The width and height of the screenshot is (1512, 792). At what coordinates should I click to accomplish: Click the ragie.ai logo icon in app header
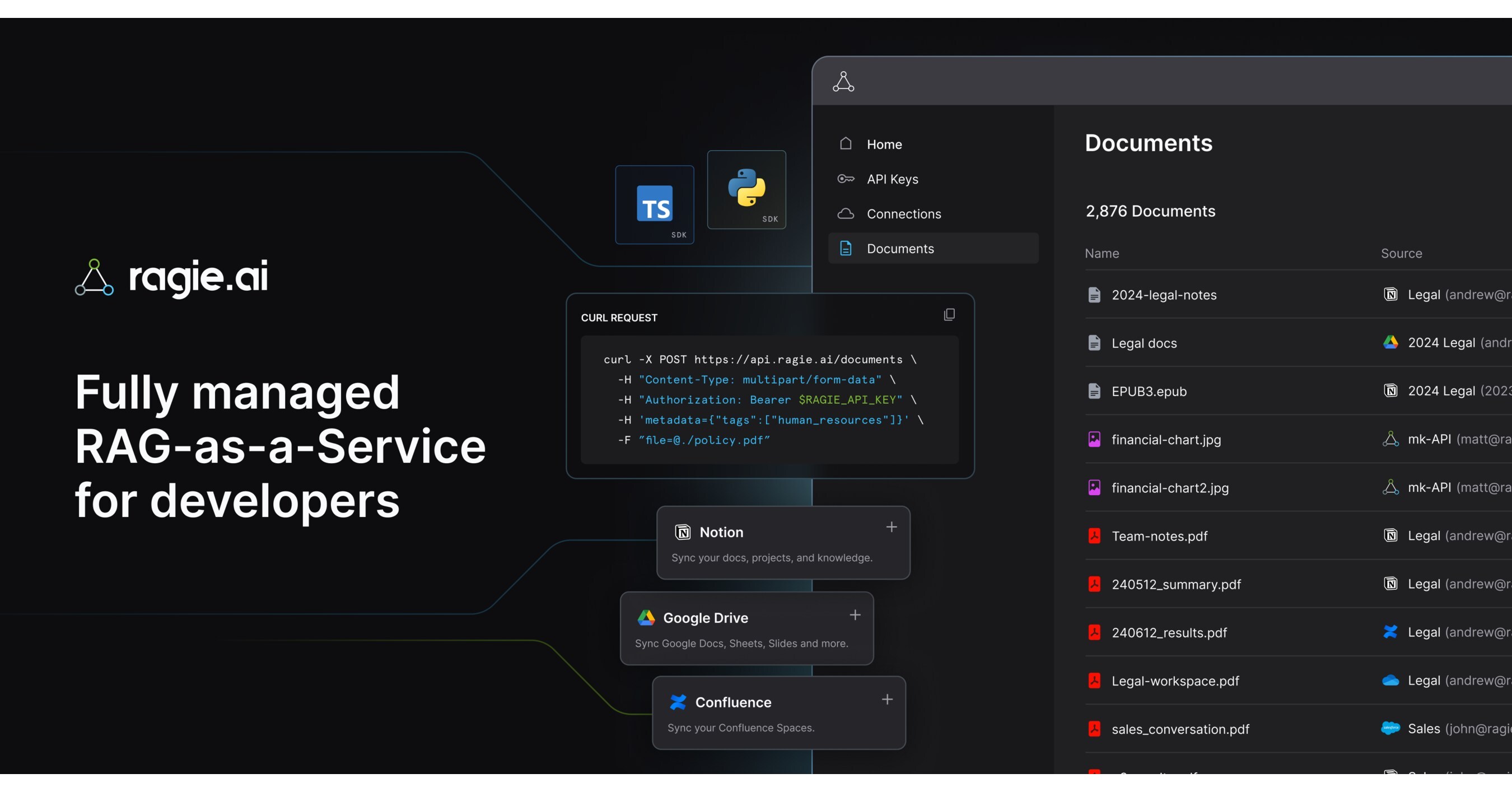click(843, 81)
